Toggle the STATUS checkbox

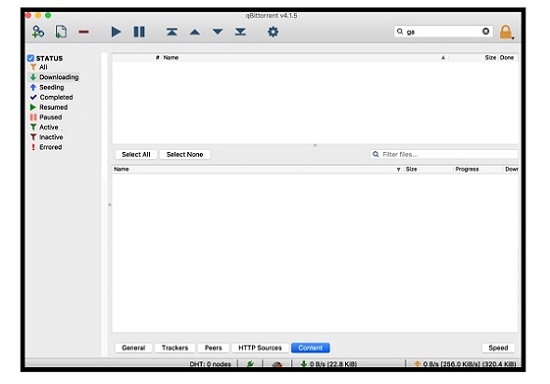tap(31, 58)
